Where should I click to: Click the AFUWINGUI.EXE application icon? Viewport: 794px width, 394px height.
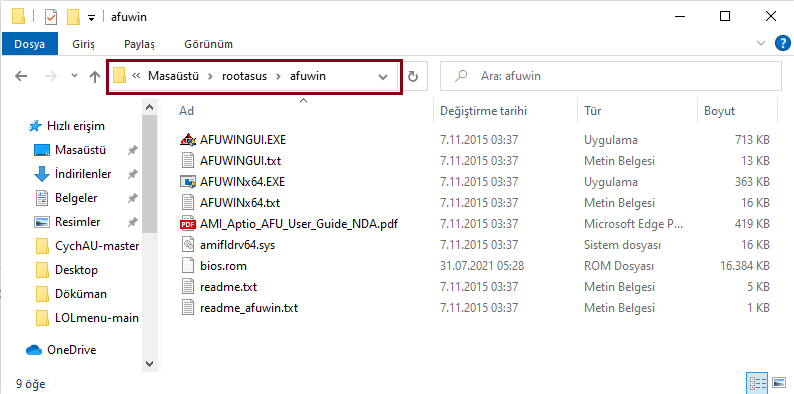pos(188,140)
